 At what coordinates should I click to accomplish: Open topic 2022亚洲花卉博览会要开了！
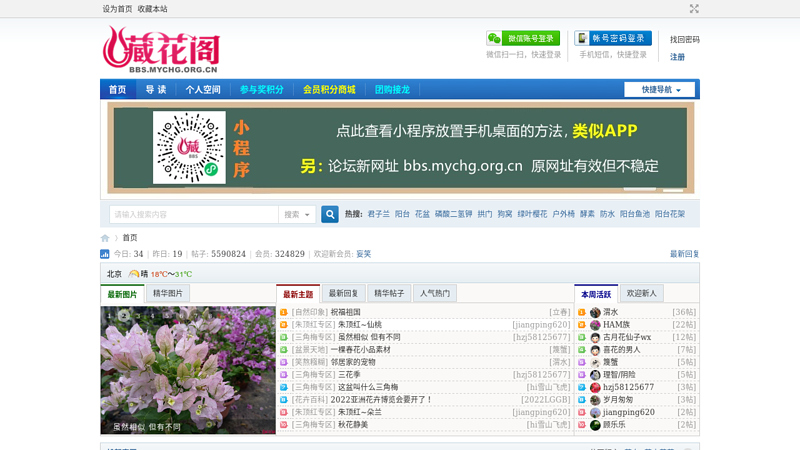tap(381, 399)
